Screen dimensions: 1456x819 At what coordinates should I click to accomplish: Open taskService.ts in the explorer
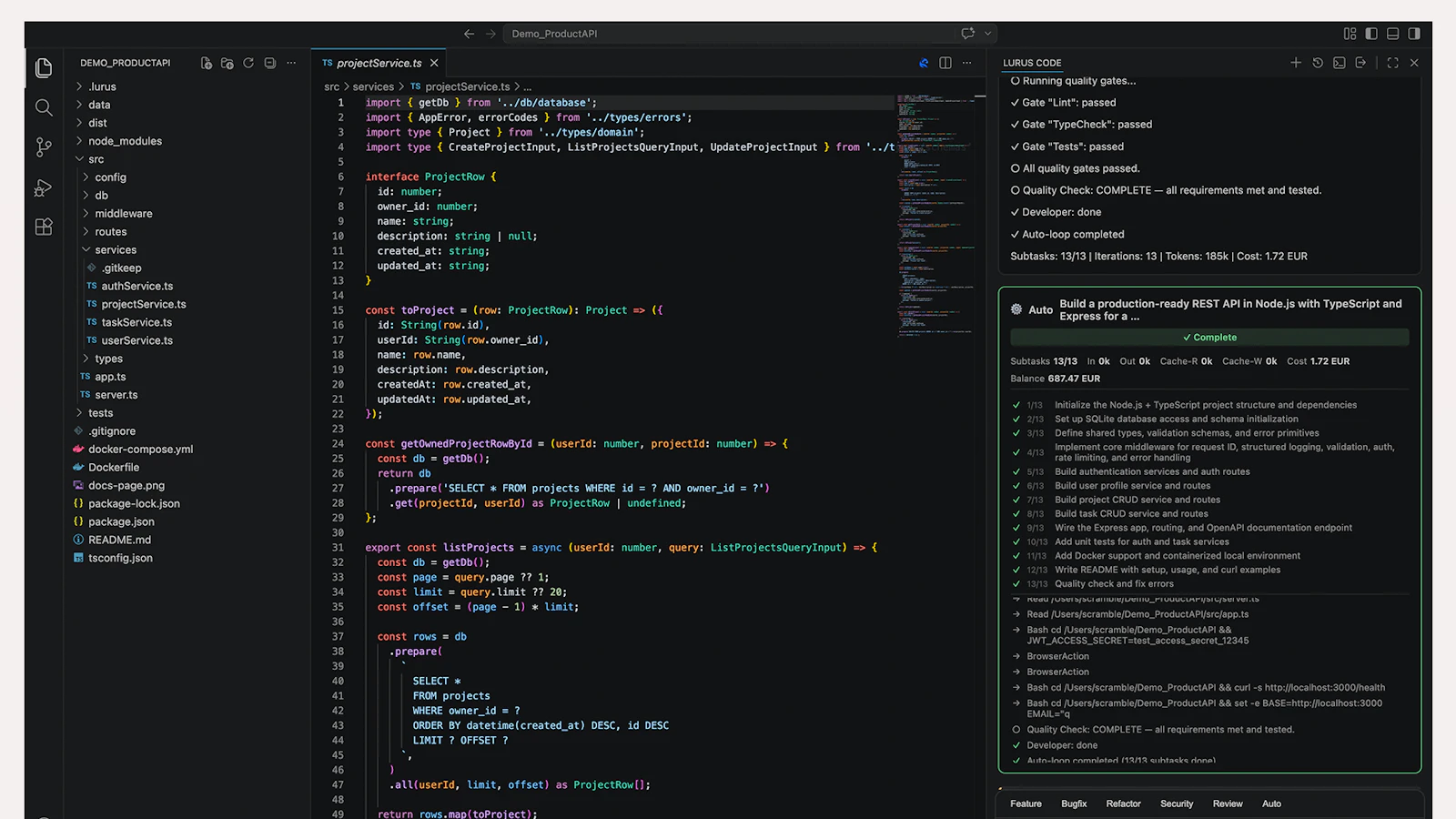tap(136, 322)
